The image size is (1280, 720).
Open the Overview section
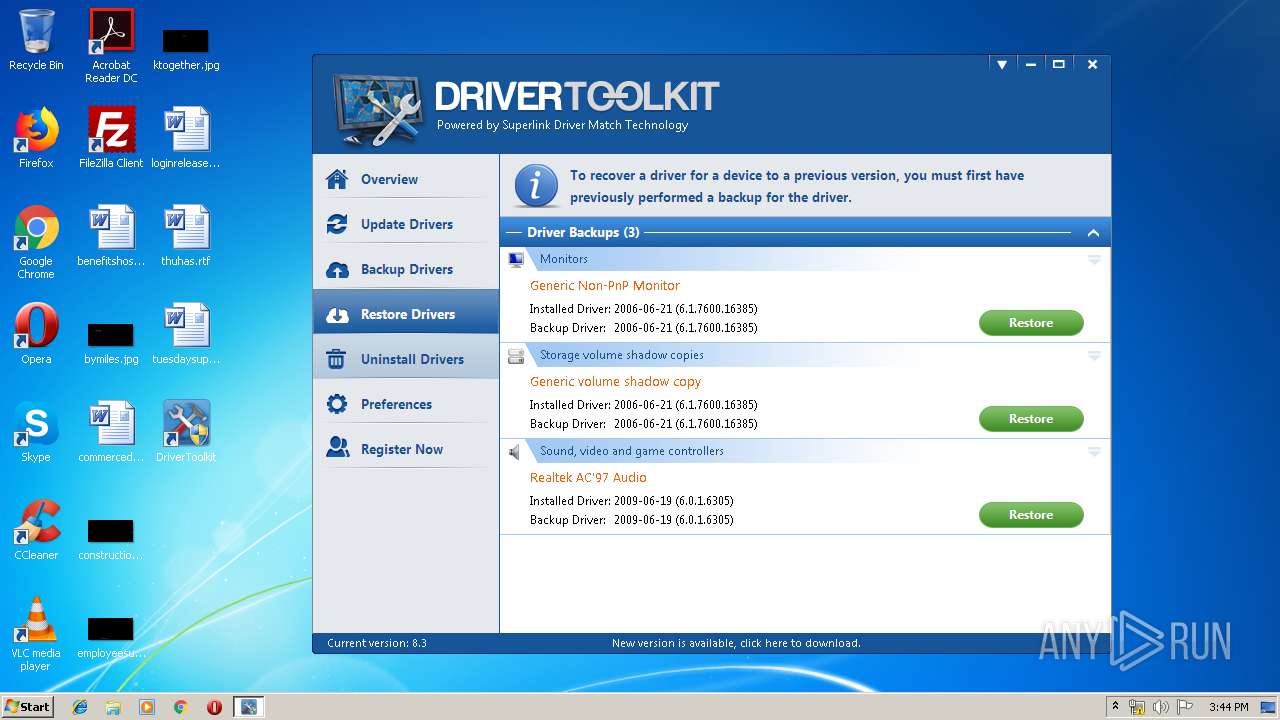point(406,179)
